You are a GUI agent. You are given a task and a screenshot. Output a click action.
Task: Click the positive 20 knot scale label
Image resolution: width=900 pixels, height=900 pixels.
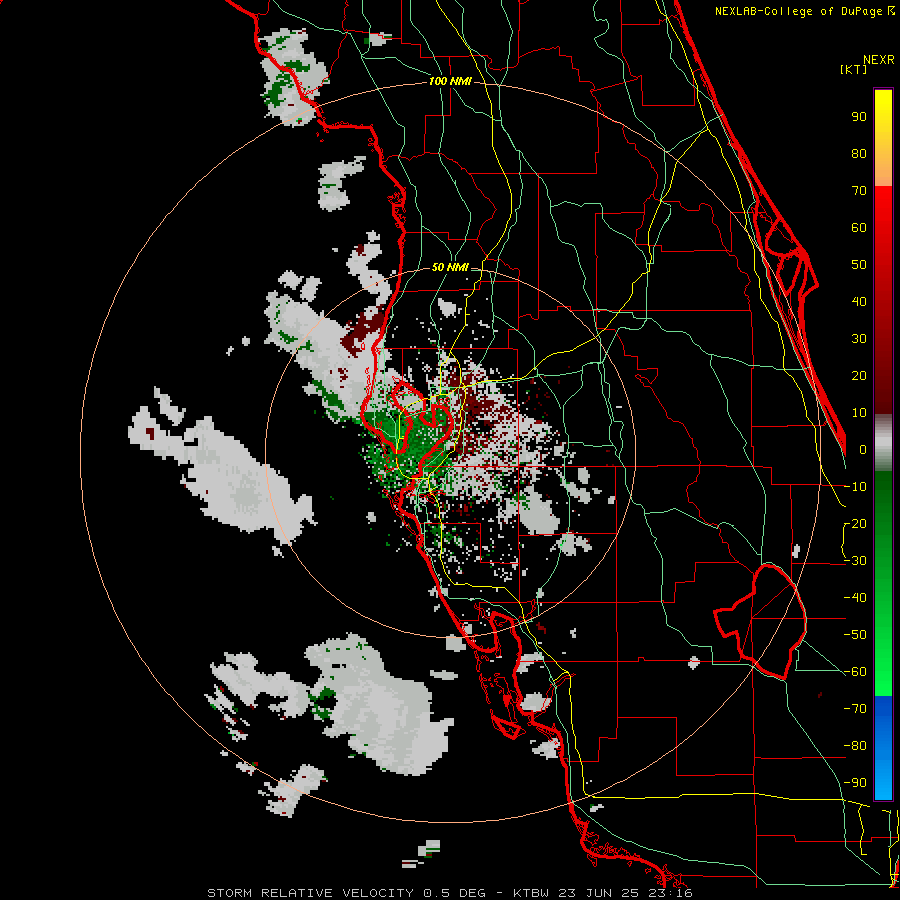click(859, 375)
